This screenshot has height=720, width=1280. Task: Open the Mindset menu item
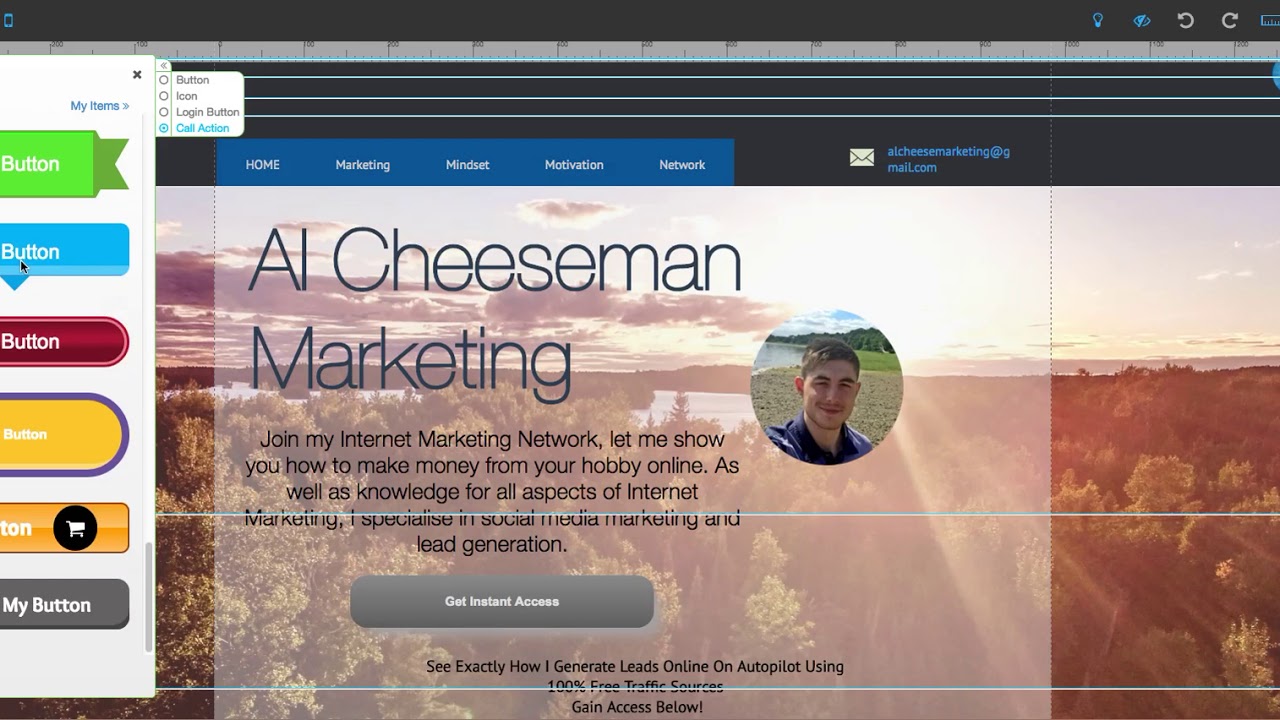point(467,165)
